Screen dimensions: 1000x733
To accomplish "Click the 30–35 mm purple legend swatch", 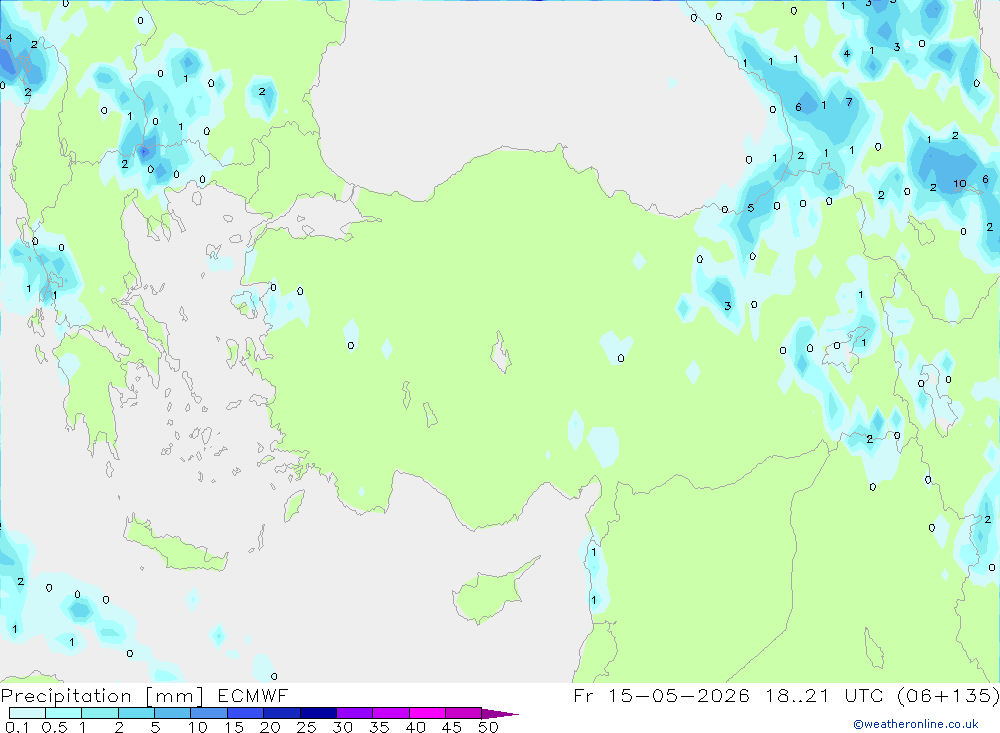I will [x=355, y=713].
